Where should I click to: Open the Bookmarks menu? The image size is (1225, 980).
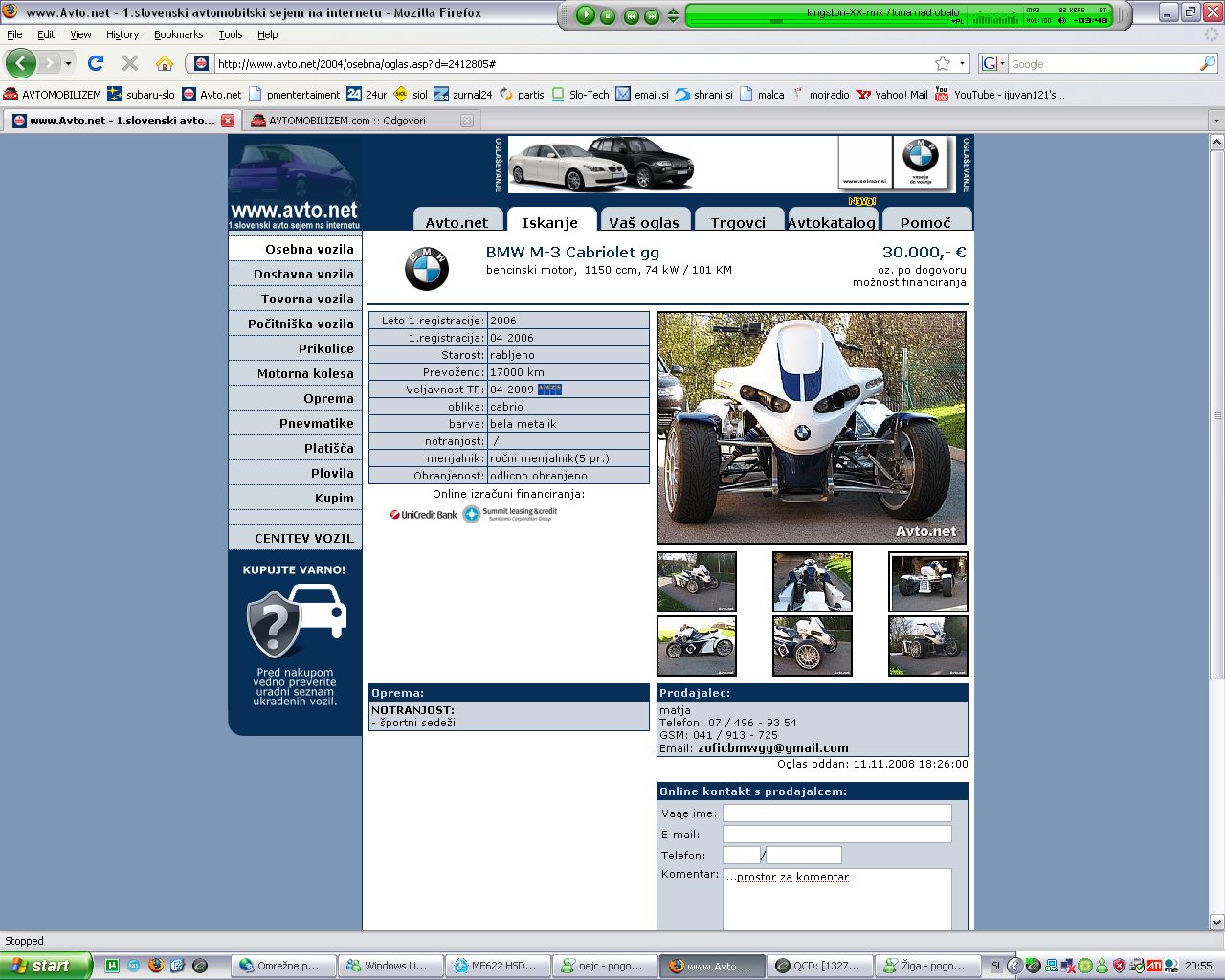(x=179, y=34)
